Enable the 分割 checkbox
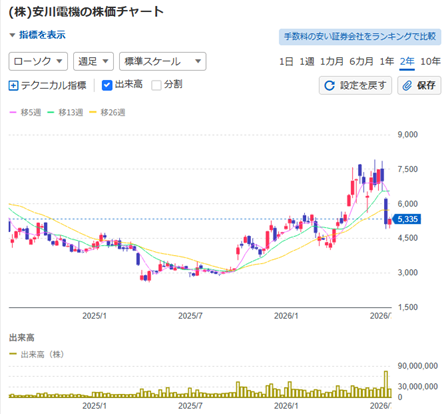The width and height of the screenshot is (446, 414). tap(156, 85)
